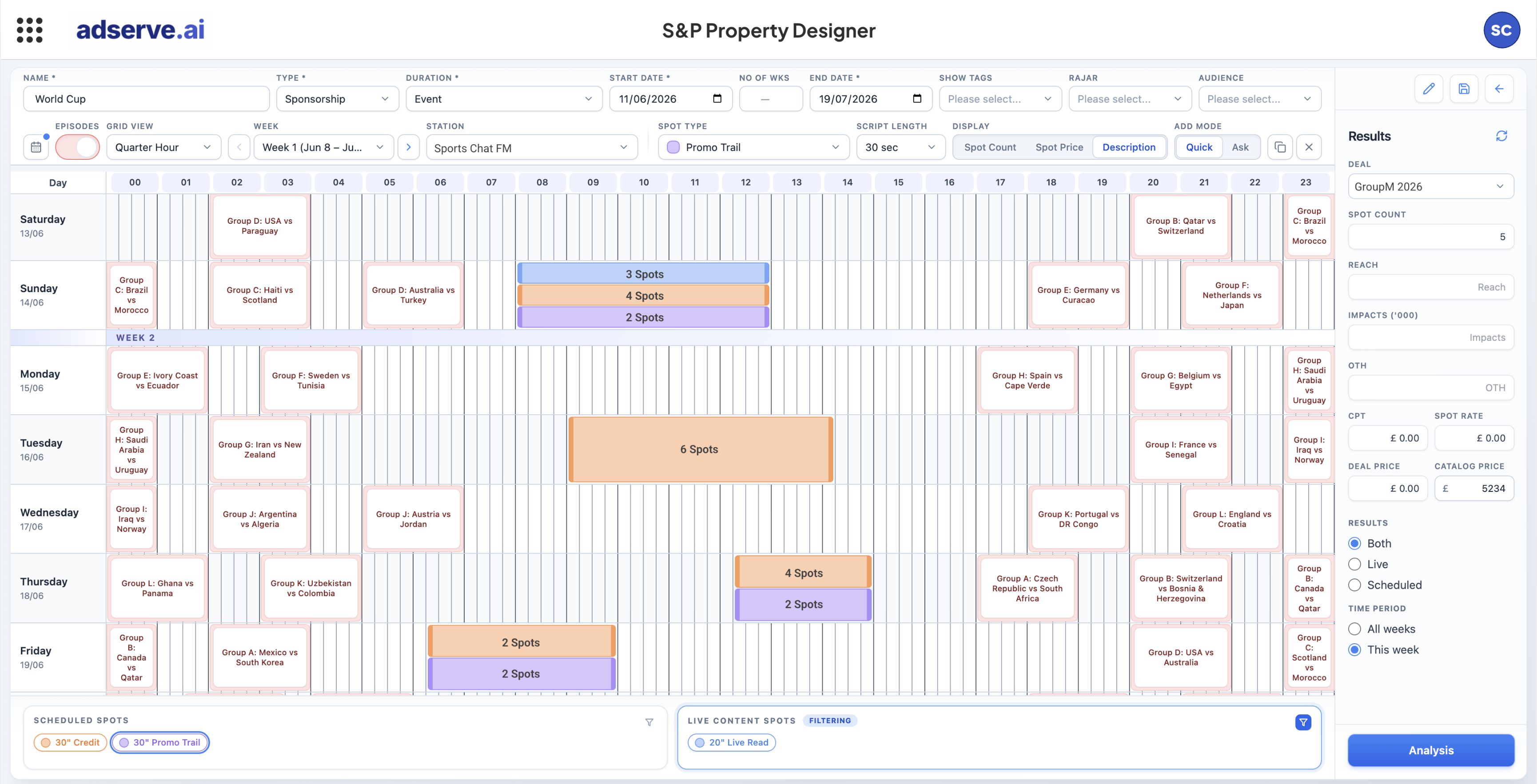Select the Scheduled results radio
This screenshot has height=784, width=1537.
1354,585
